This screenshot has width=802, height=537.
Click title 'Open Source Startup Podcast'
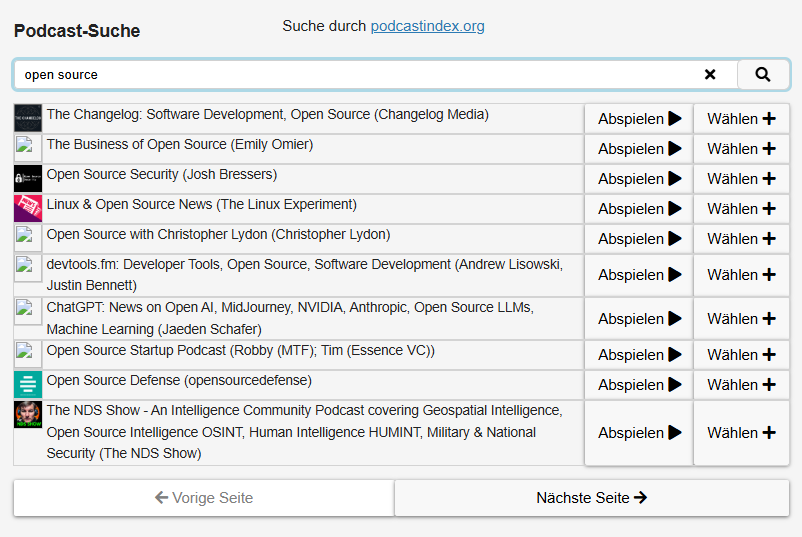click(136, 350)
